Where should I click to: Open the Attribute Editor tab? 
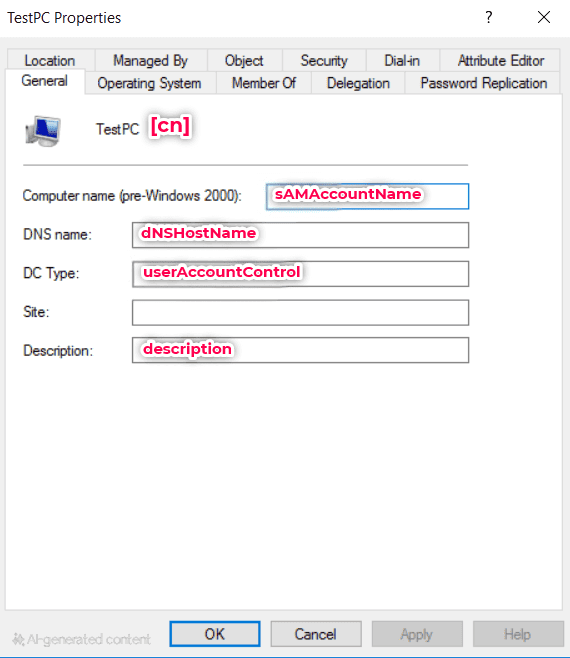[x=500, y=60]
